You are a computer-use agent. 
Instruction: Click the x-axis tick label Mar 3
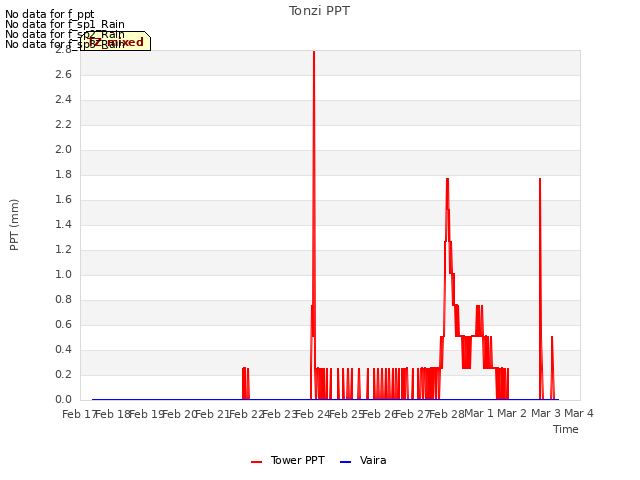546,413
